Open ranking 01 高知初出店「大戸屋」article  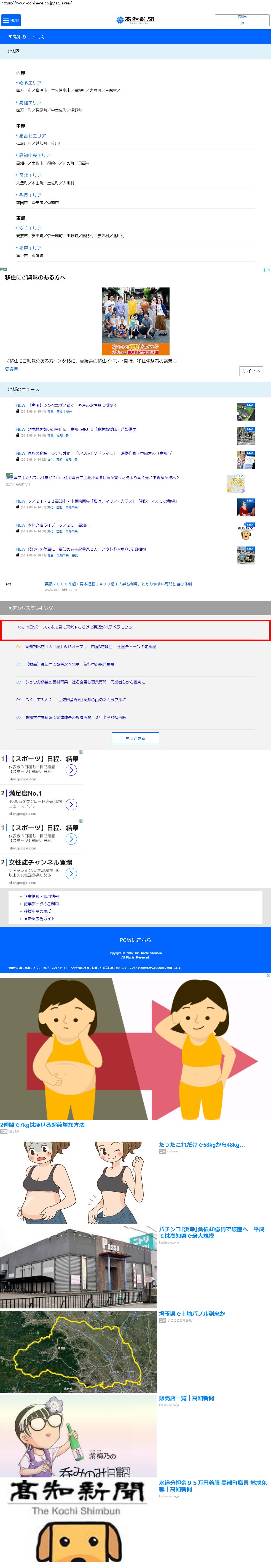(90, 646)
